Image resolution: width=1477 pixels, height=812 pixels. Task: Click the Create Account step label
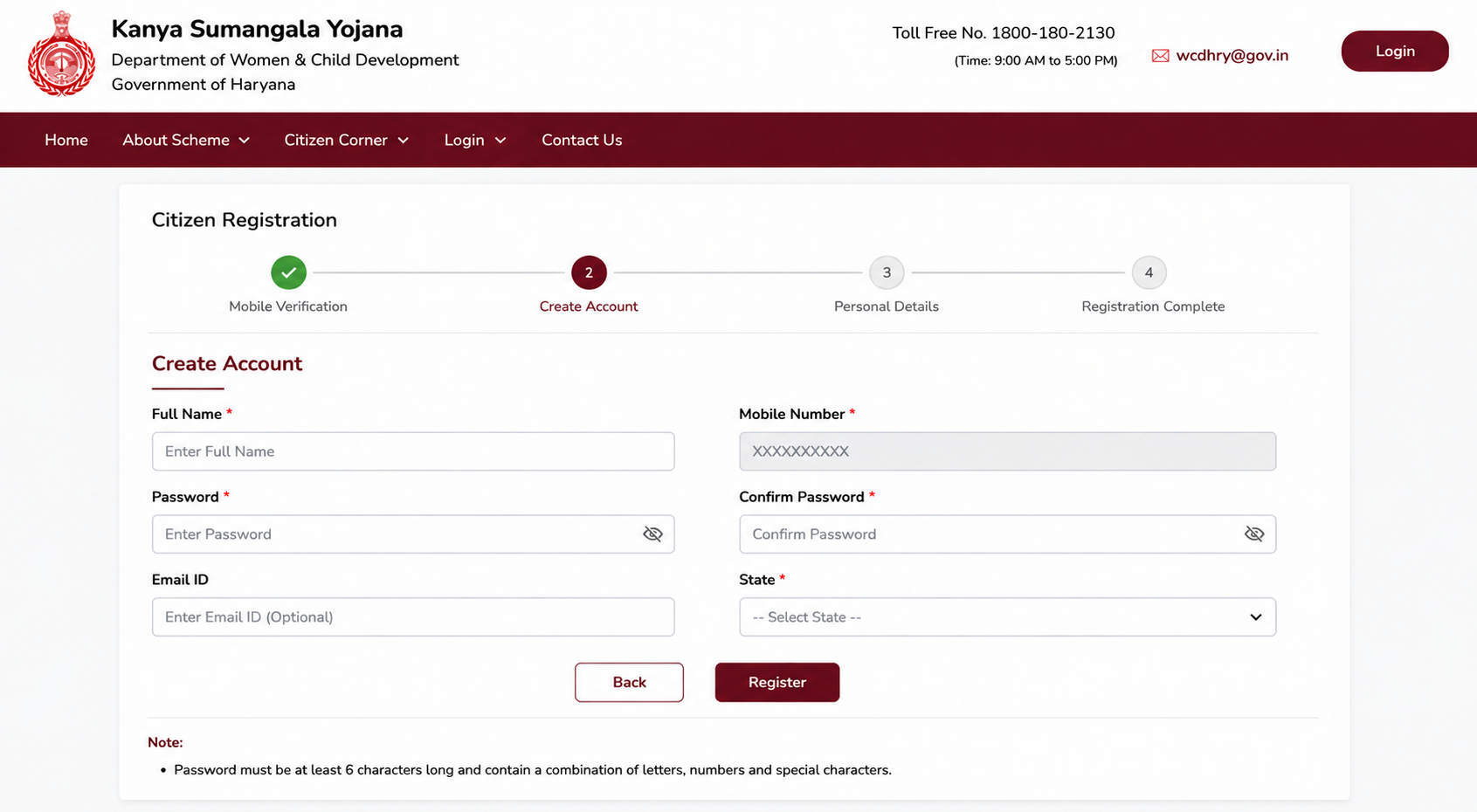click(589, 306)
